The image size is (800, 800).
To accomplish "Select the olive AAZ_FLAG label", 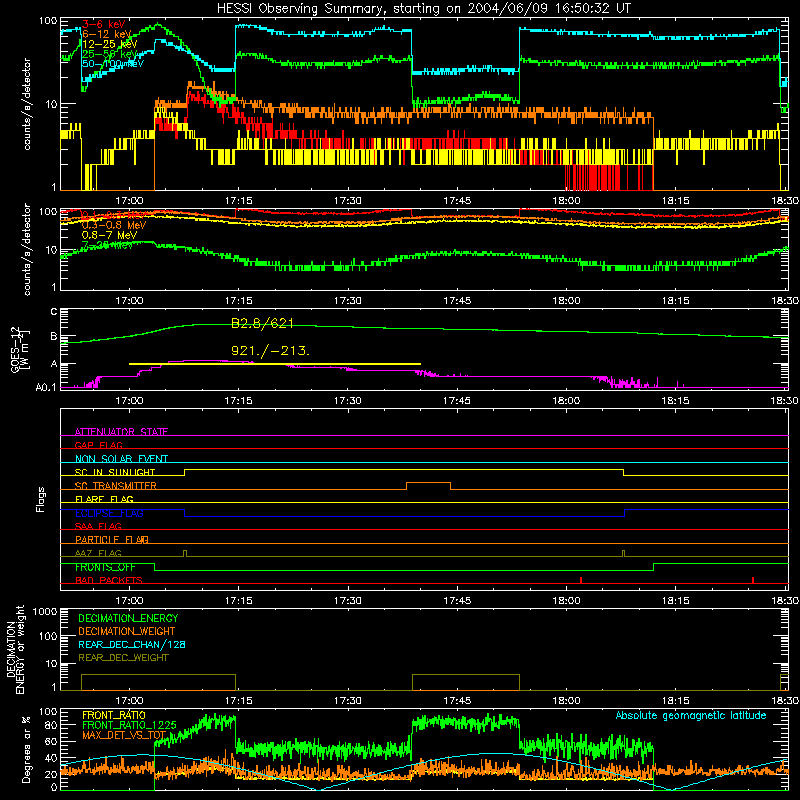I will (x=98, y=553).
